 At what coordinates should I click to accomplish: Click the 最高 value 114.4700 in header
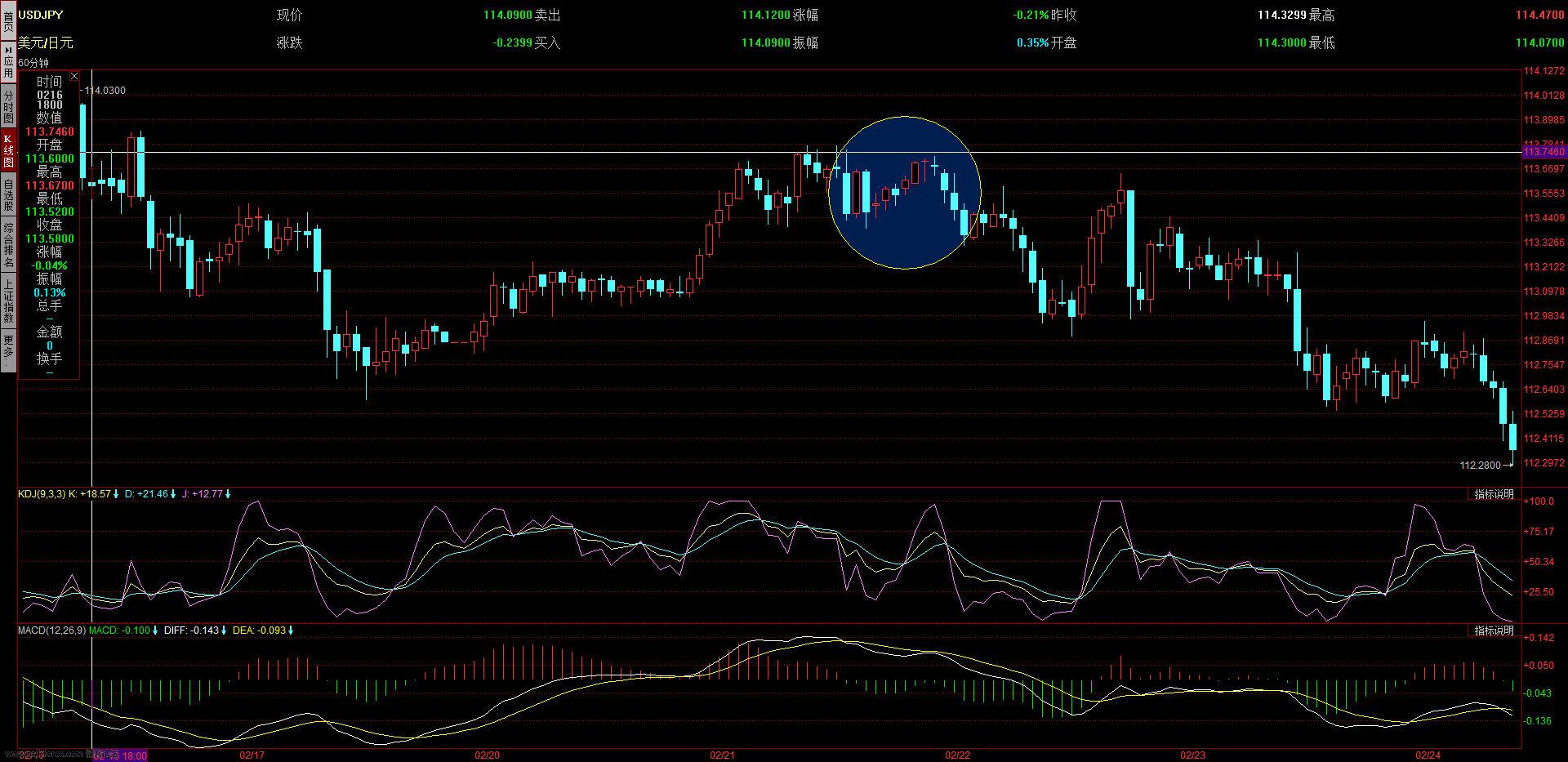pyautogui.click(x=1539, y=15)
